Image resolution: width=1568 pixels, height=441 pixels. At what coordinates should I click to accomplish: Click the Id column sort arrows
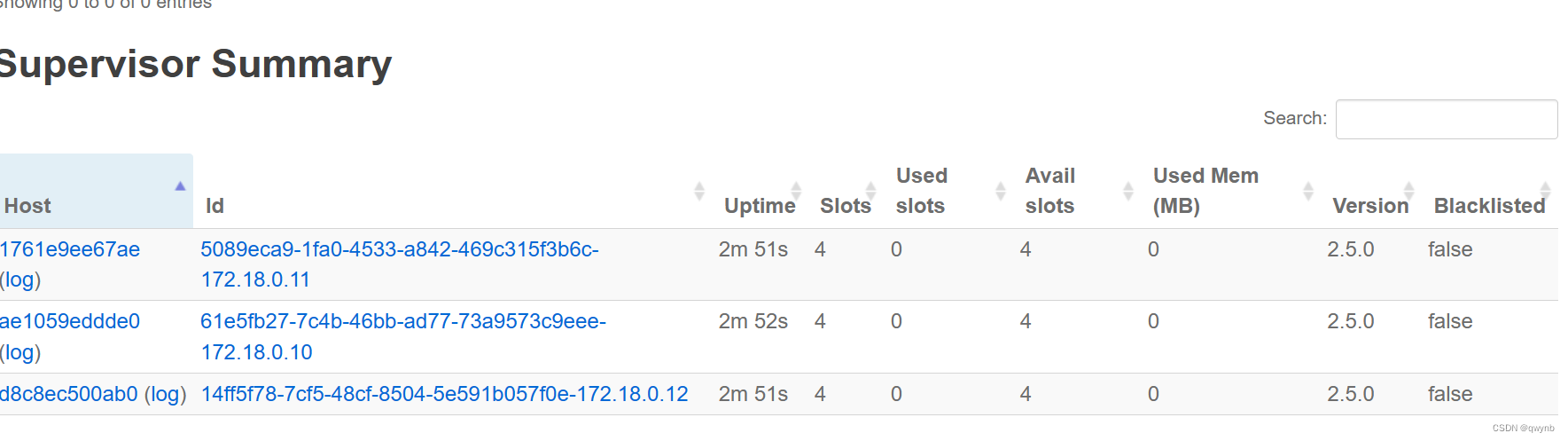click(x=699, y=191)
